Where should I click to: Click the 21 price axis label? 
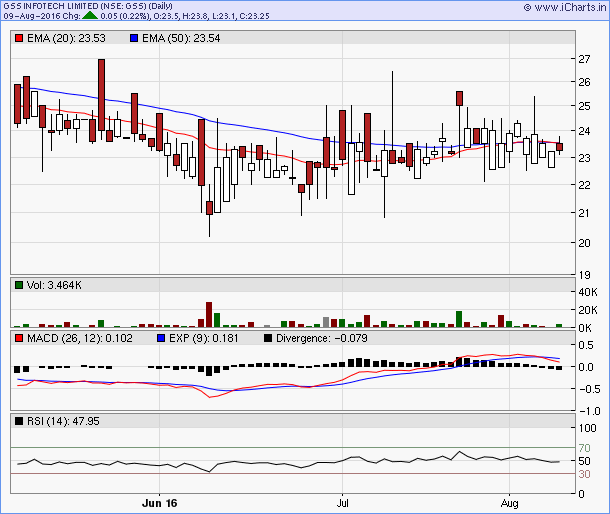click(584, 213)
